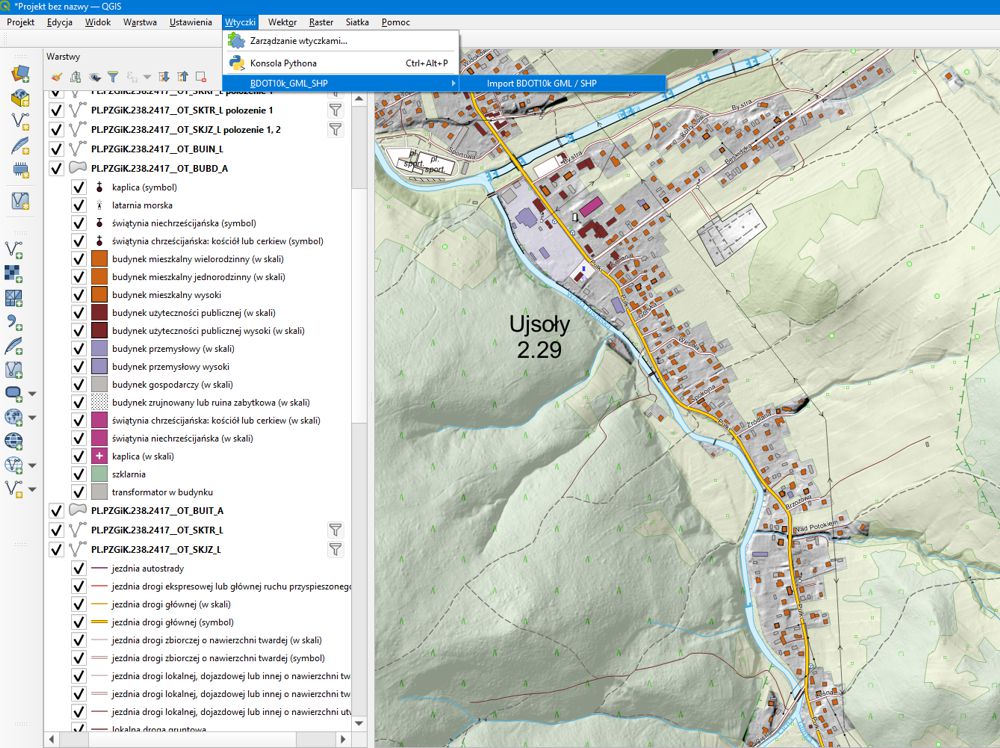Open dropdown arrow beside Add WFS layer icon

[32, 466]
